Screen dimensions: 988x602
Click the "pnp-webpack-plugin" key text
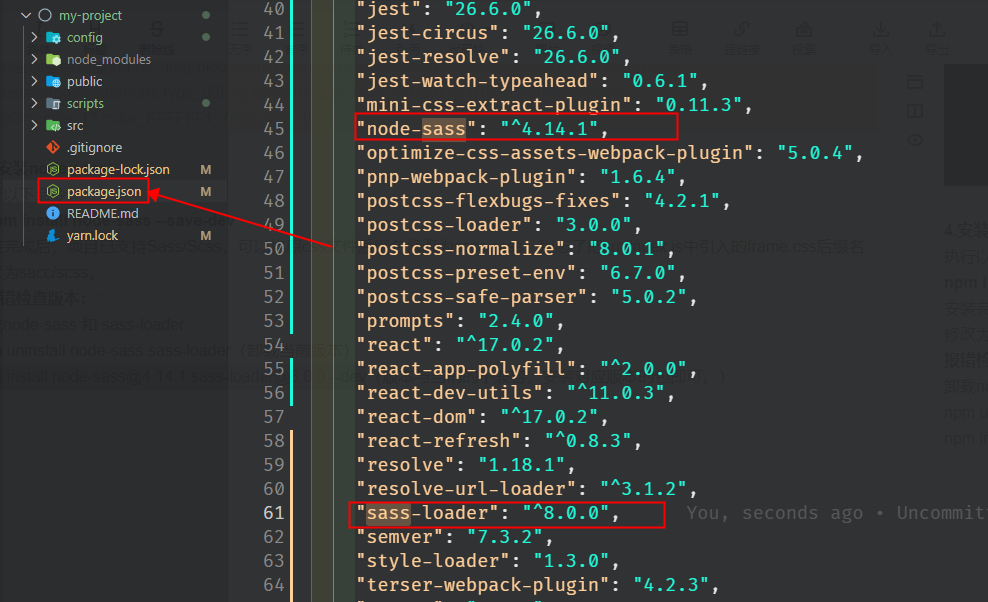click(466, 177)
